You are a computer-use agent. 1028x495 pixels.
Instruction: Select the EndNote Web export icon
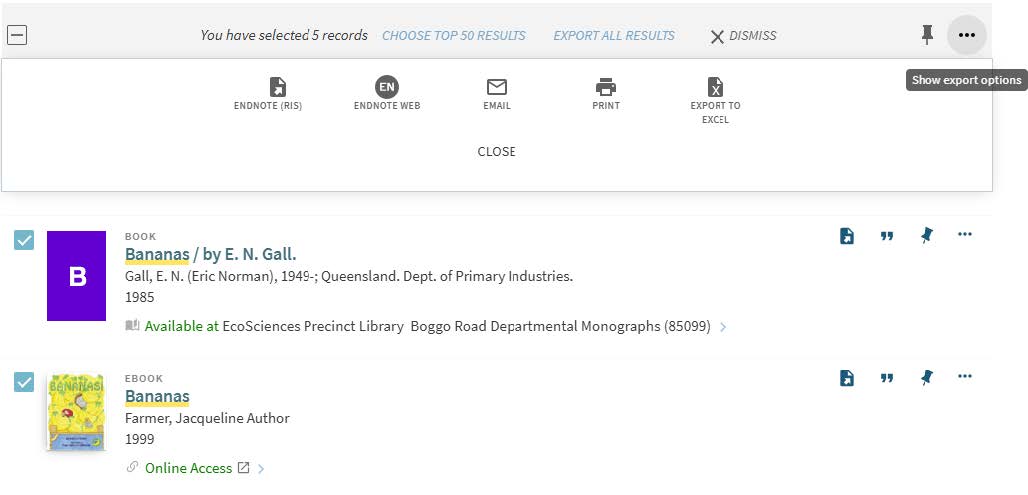click(x=386, y=88)
